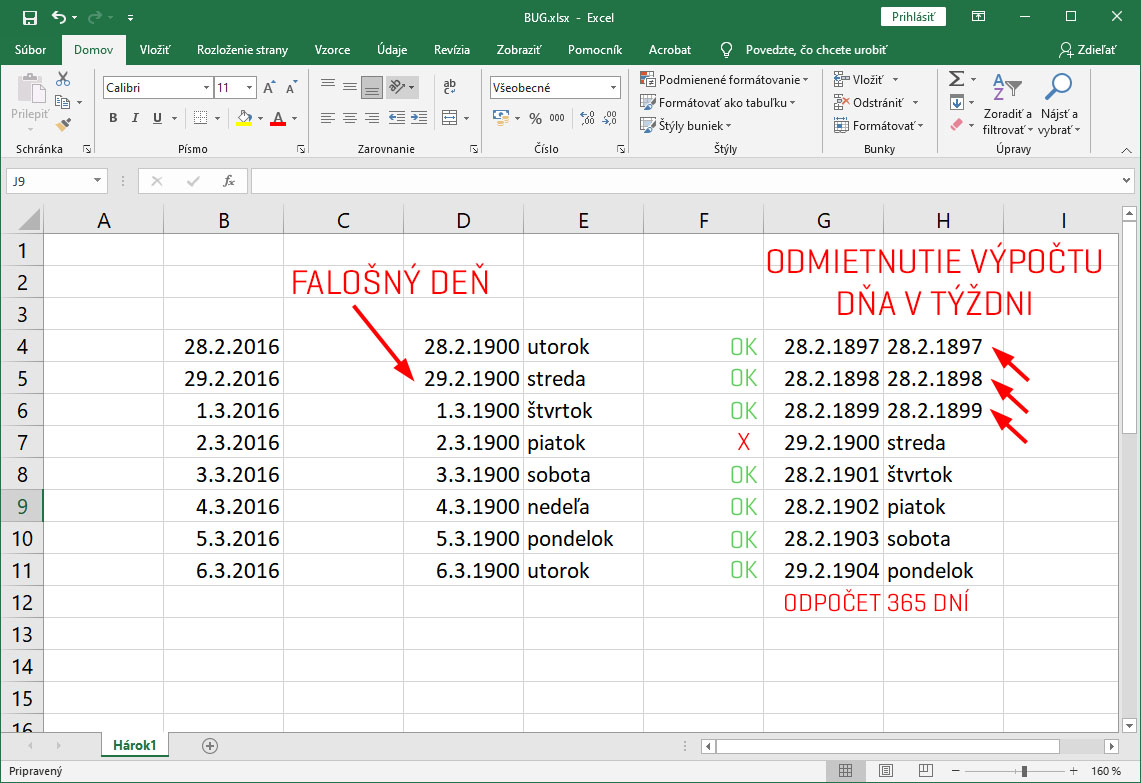Click the AutoSum sigma icon

click(x=956, y=79)
